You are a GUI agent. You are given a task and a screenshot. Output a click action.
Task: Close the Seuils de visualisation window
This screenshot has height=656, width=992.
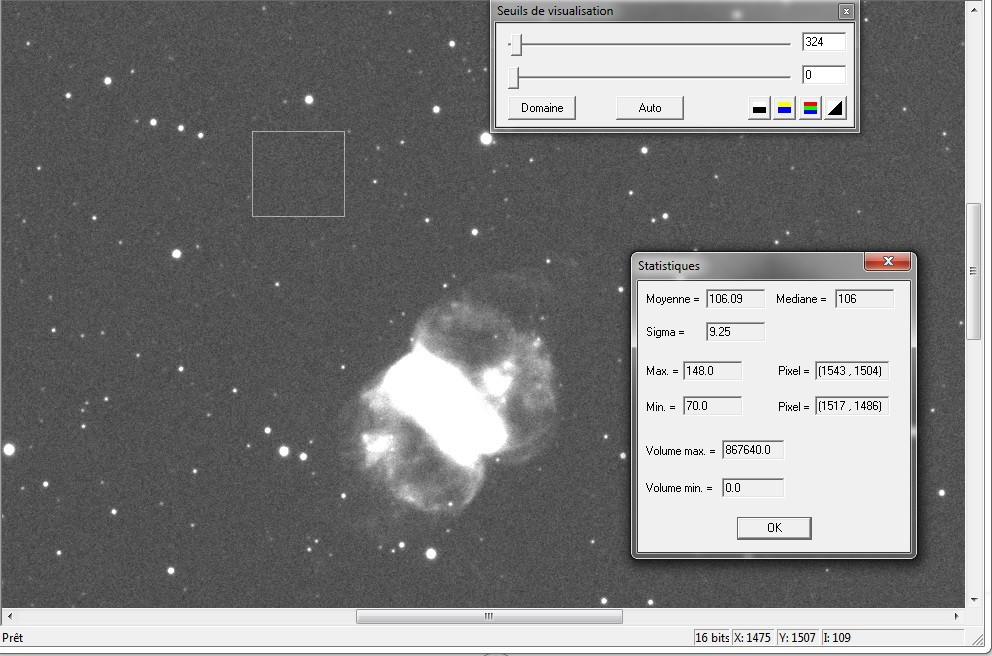846,11
